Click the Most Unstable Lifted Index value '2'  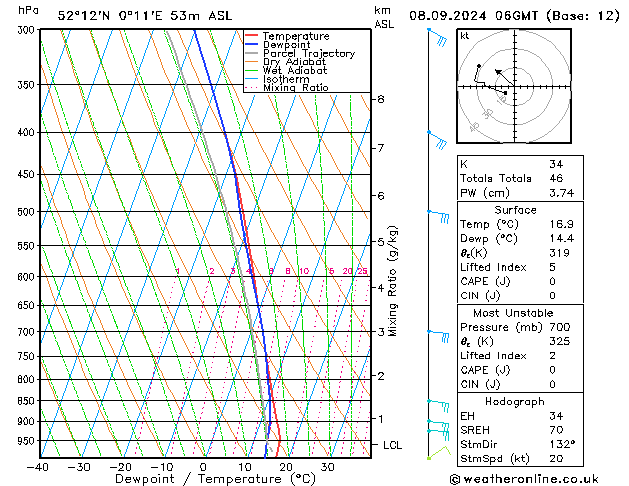[553, 356]
